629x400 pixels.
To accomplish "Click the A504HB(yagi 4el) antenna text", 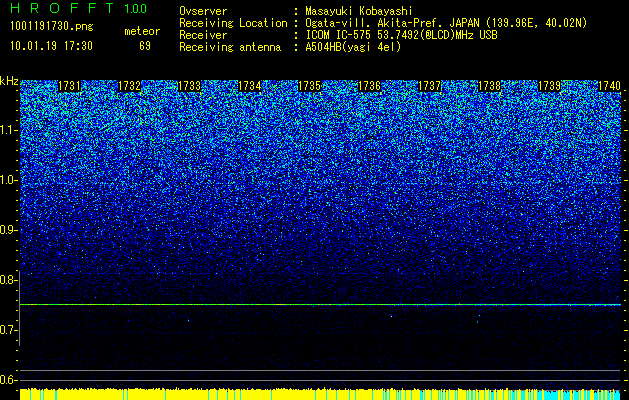I will point(353,47).
